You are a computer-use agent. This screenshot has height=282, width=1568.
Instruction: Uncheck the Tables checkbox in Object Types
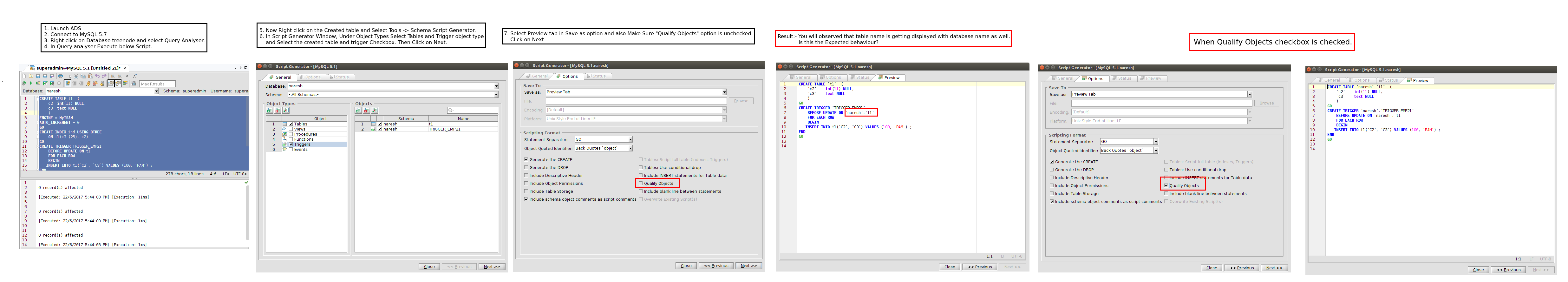pyautogui.click(x=291, y=124)
